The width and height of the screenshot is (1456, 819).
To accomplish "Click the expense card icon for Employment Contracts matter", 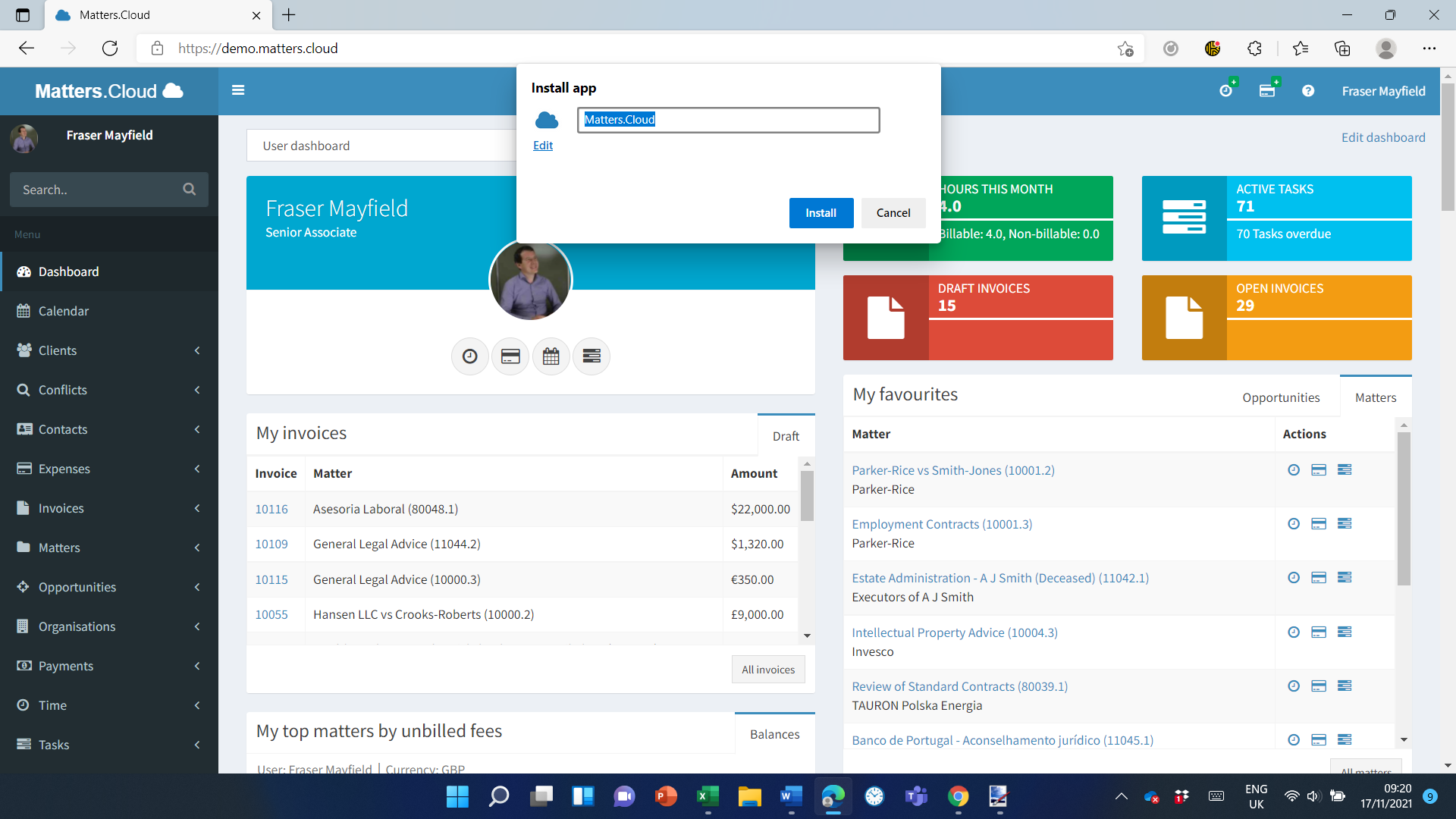I will [x=1319, y=523].
